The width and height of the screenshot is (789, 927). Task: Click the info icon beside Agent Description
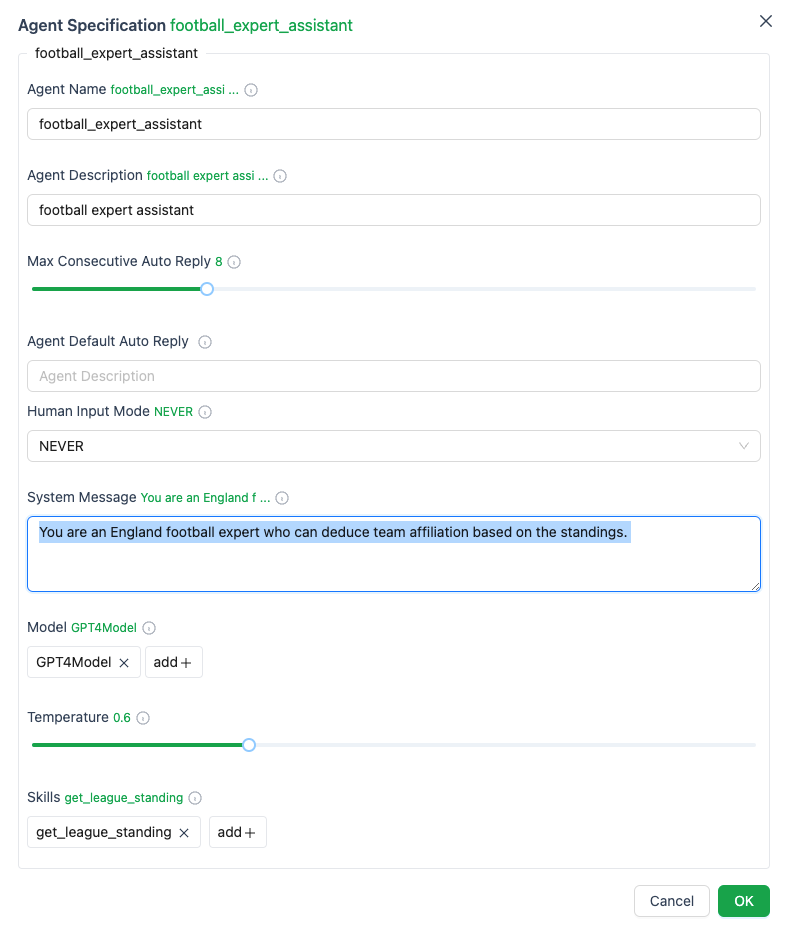pyautogui.click(x=280, y=176)
